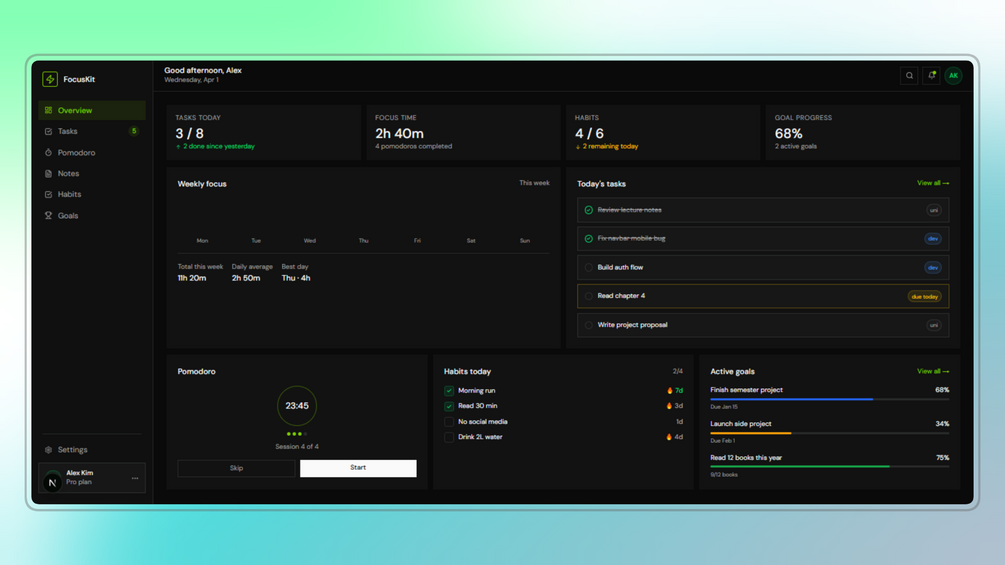Image resolution: width=1005 pixels, height=565 pixels.
Task: Click the 'Session 4 of 4' label
Action: pos(297,446)
